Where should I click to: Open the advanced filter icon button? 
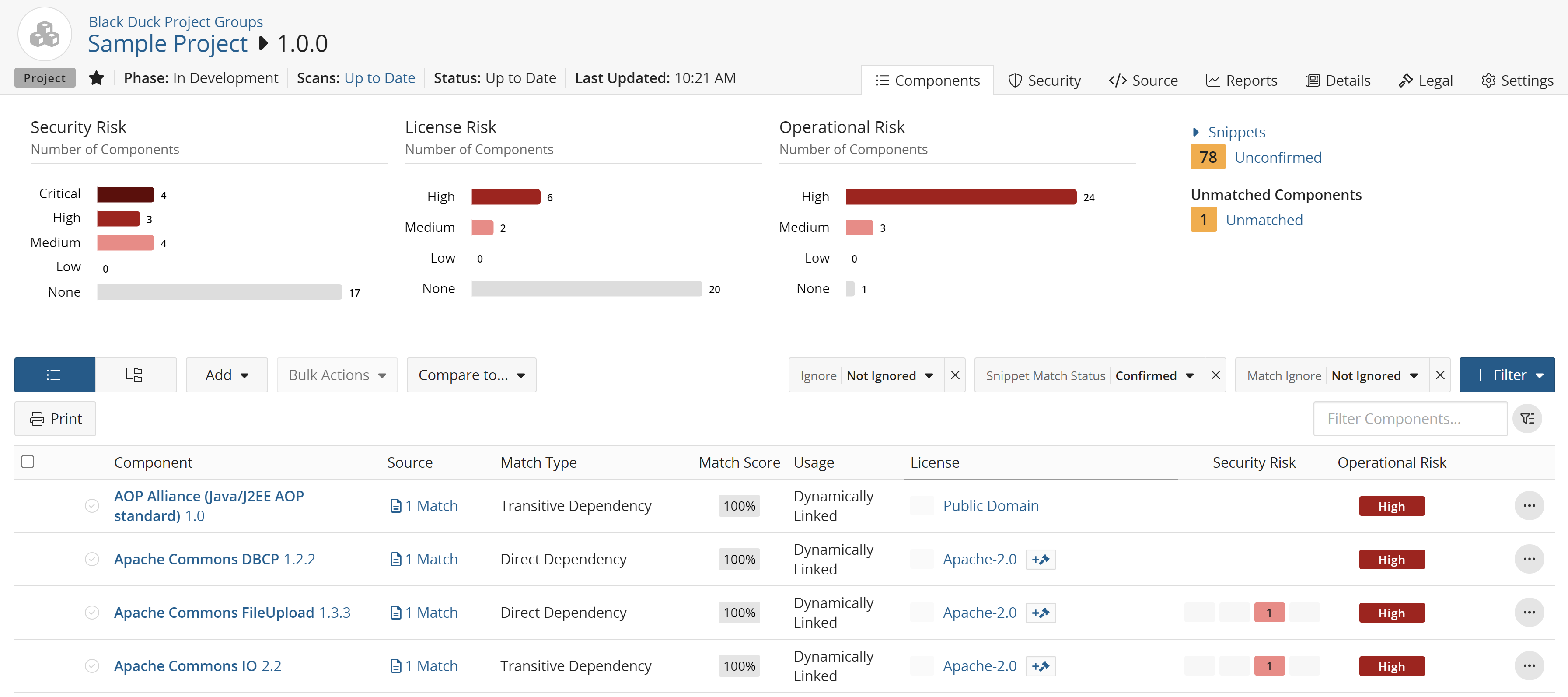tap(1528, 419)
